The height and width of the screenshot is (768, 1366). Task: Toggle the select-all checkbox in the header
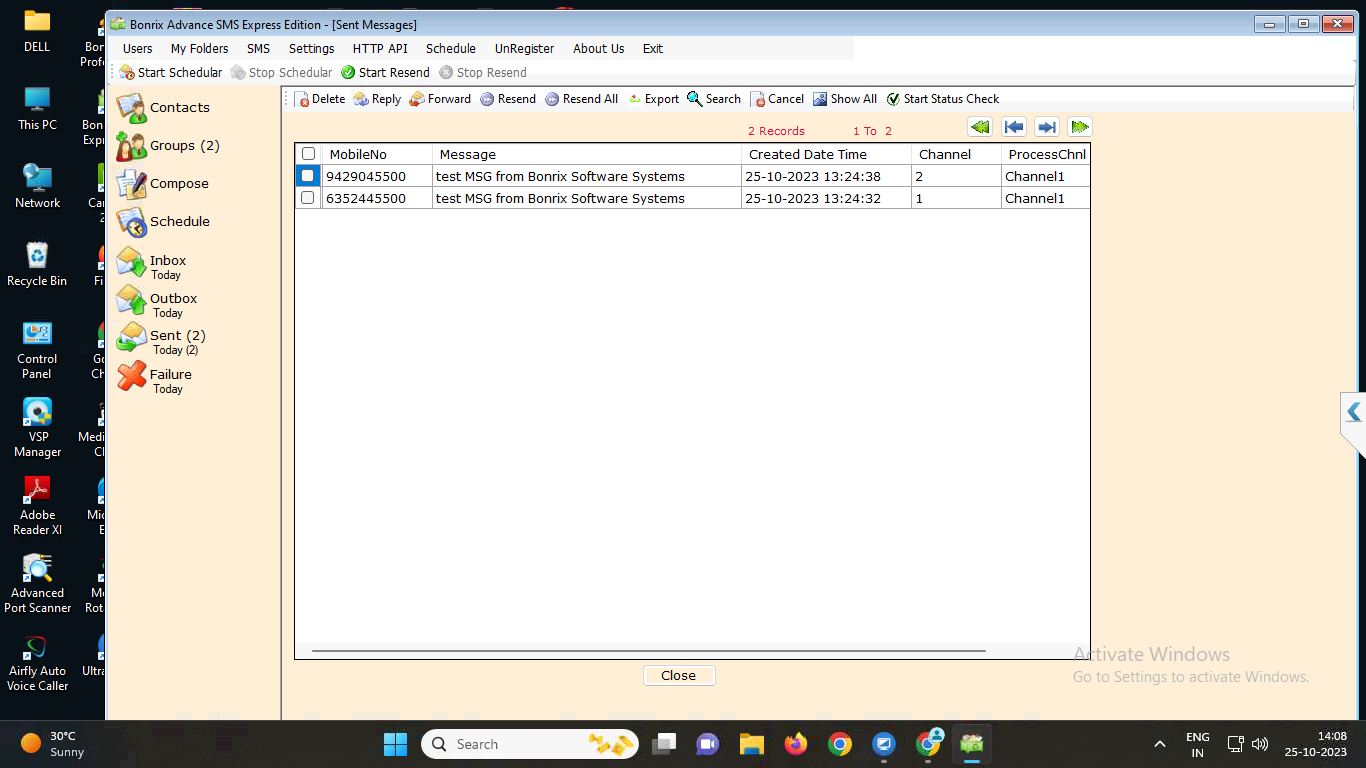[309, 154]
